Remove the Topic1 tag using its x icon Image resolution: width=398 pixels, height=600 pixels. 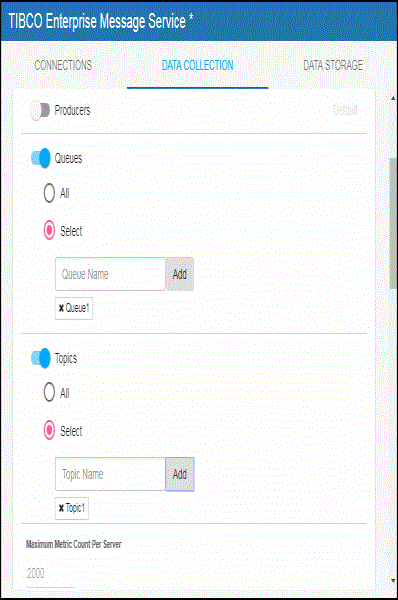pyautogui.click(x=61, y=508)
